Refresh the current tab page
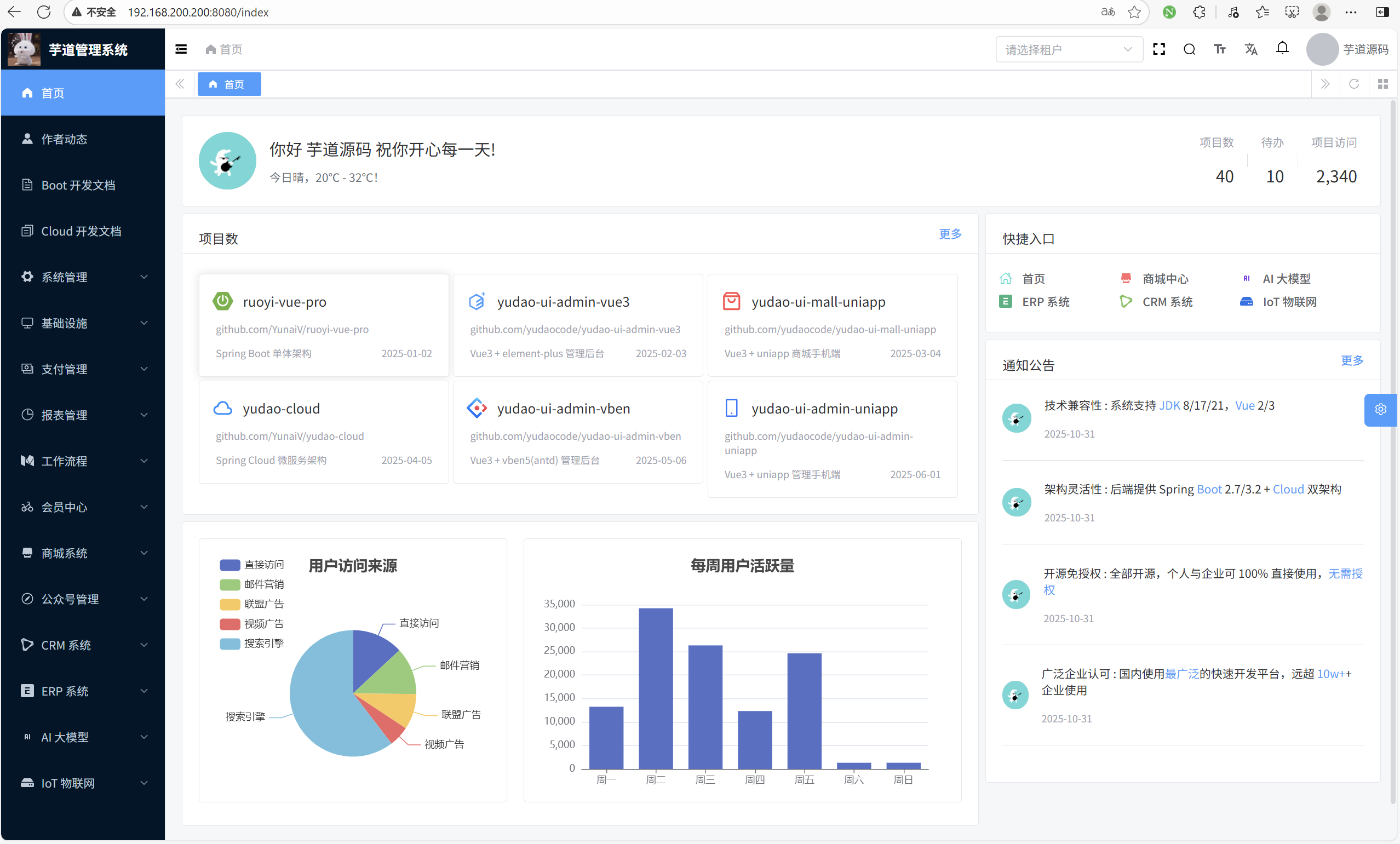This screenshot has height=844, width=1400. [1353, 84]
